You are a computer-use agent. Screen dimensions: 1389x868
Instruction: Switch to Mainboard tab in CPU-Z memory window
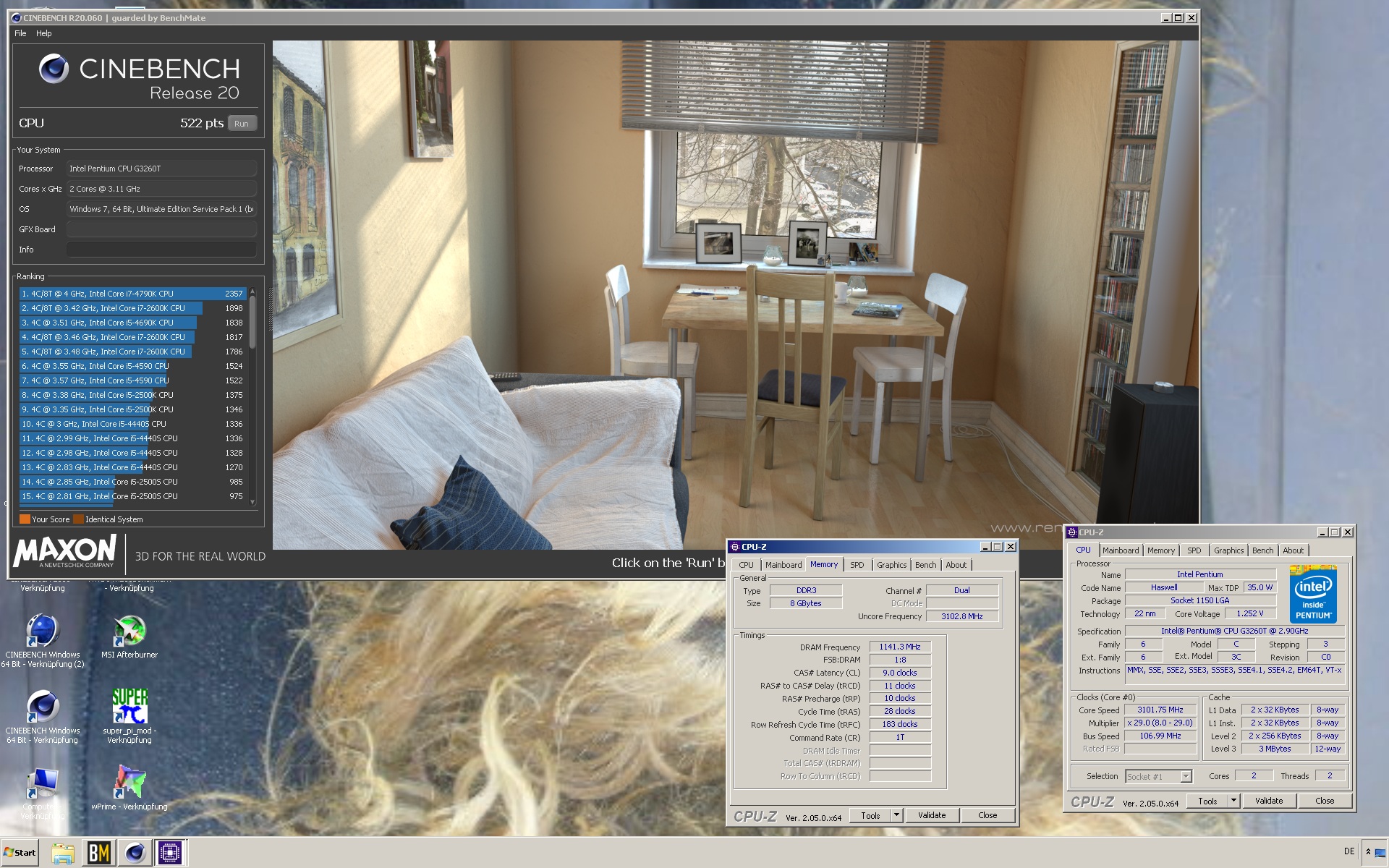coord(783,565)
